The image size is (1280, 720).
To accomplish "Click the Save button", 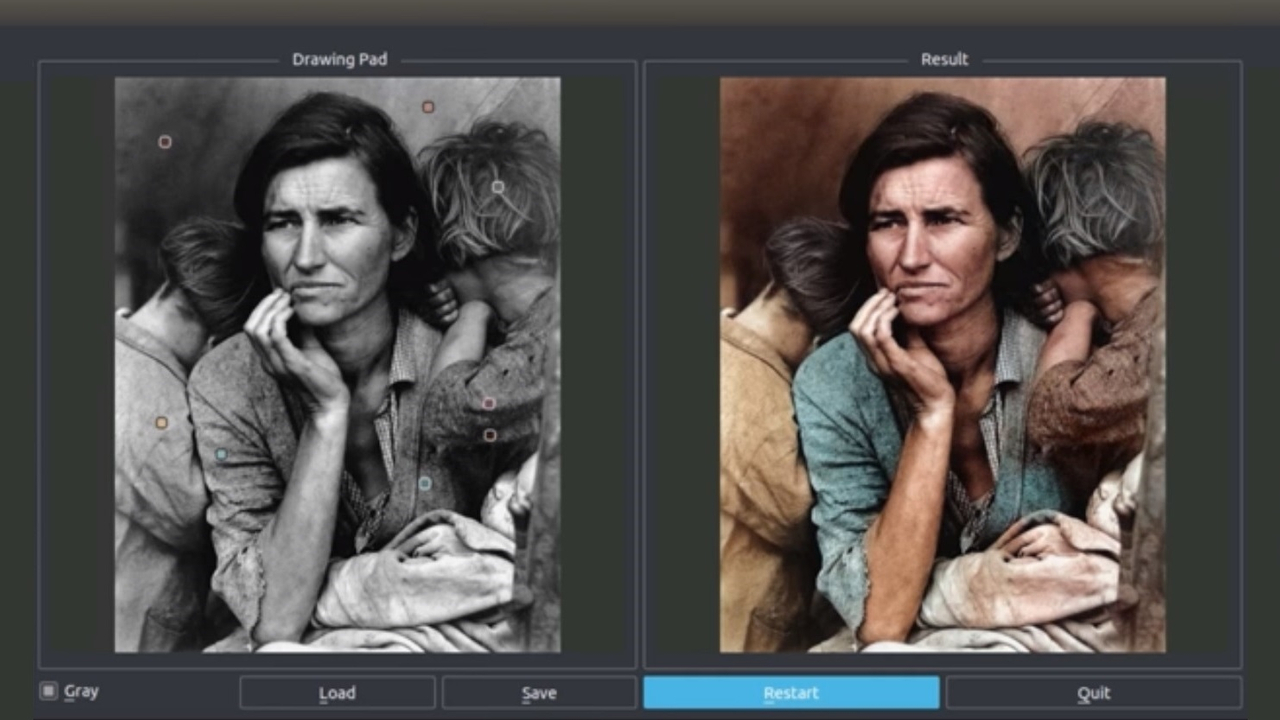I will coord(539,693).
